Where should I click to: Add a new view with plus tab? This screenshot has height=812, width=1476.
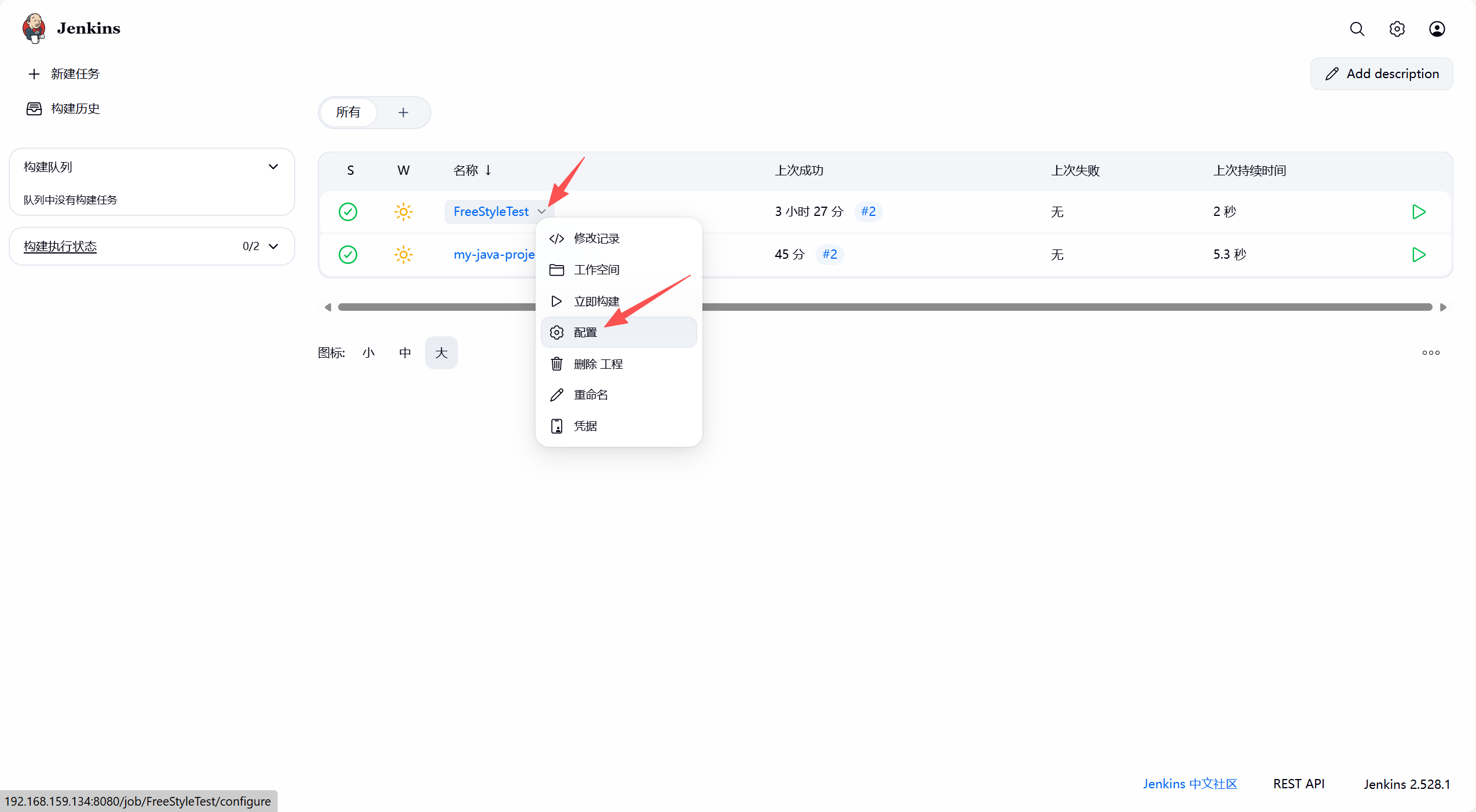[403, 112]
